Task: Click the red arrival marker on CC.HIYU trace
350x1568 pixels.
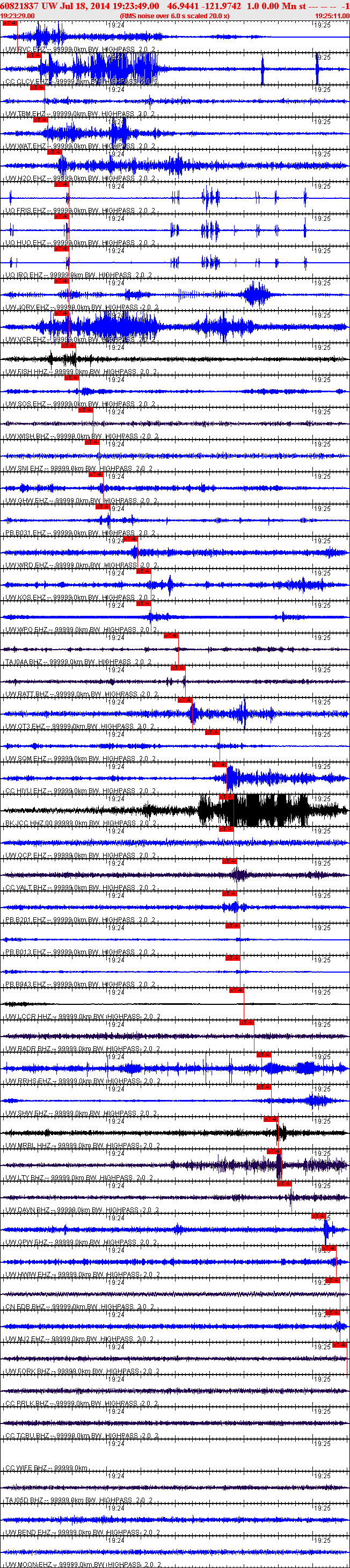Action: pos(220,765)
